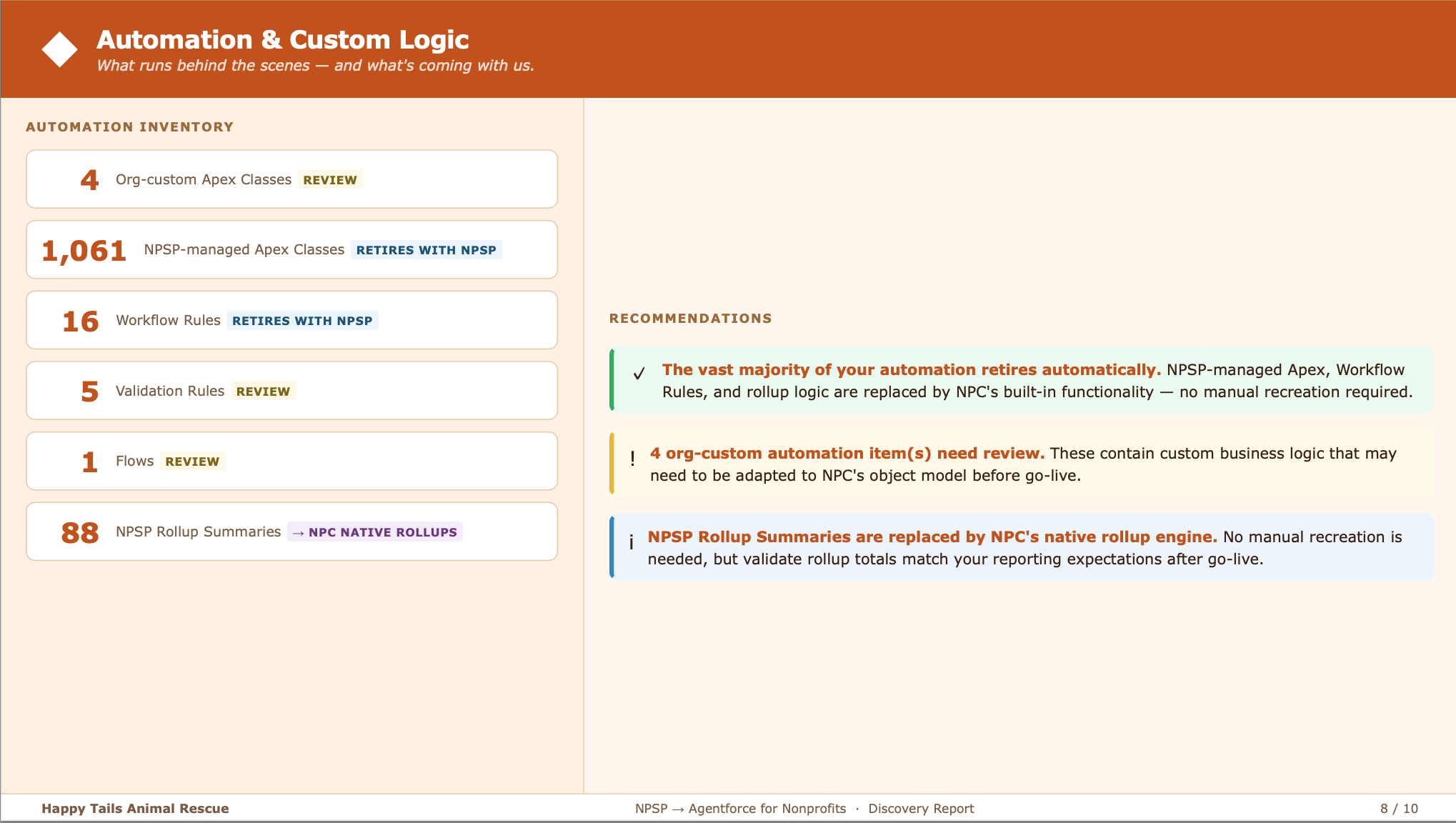1456x823 pixels.
Task: Click REVIEW badge next to Flows
Action: coord(192,462)
